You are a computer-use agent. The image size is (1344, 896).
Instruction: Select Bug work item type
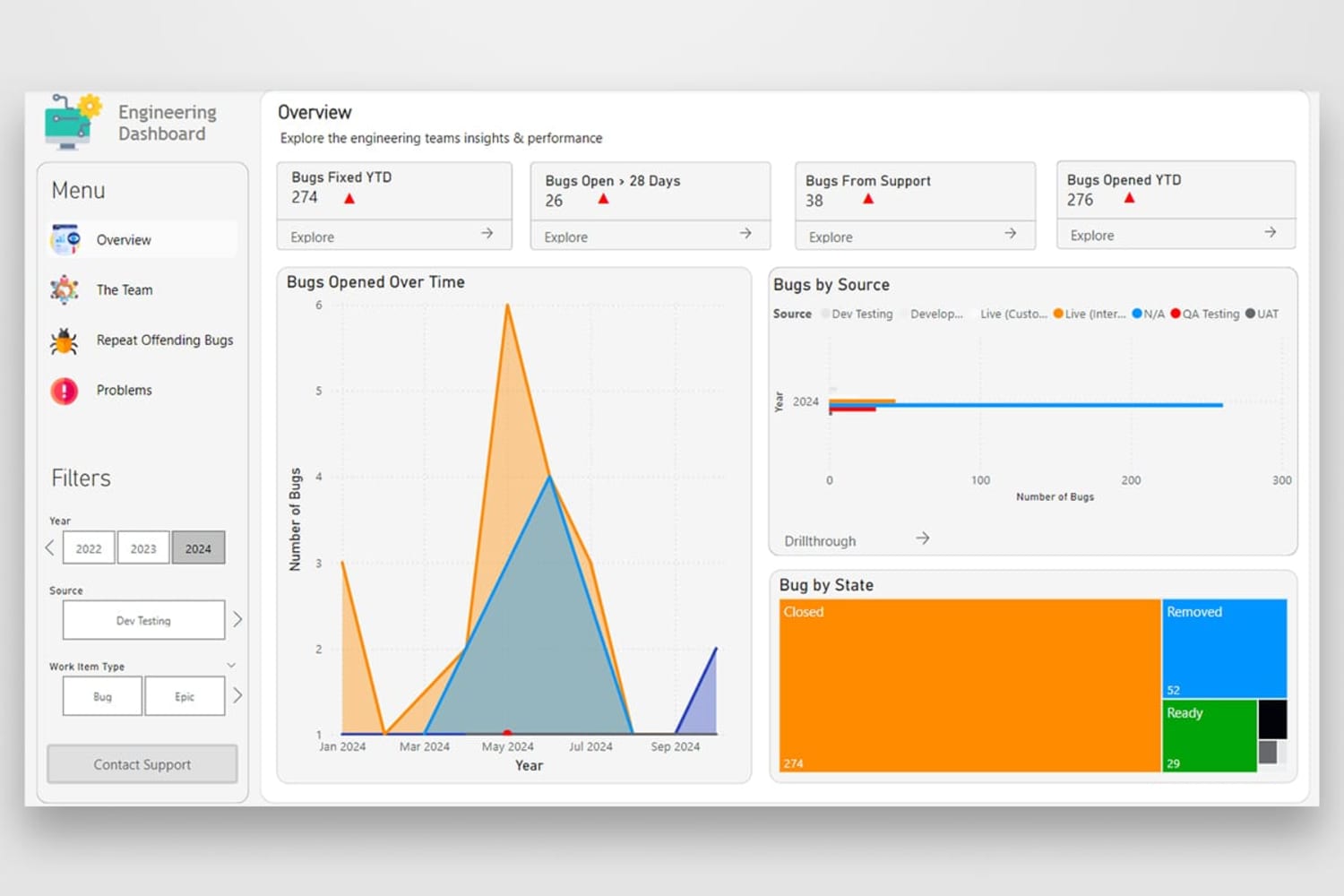coord(102,696)
